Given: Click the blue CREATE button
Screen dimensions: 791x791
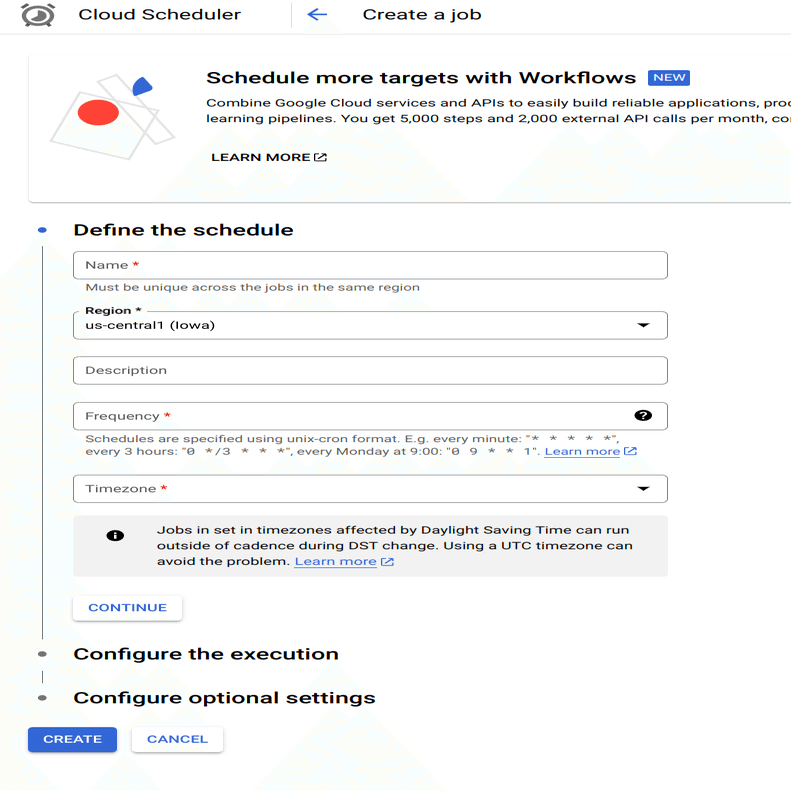Looking at the screenshot, I should (72, 739).
